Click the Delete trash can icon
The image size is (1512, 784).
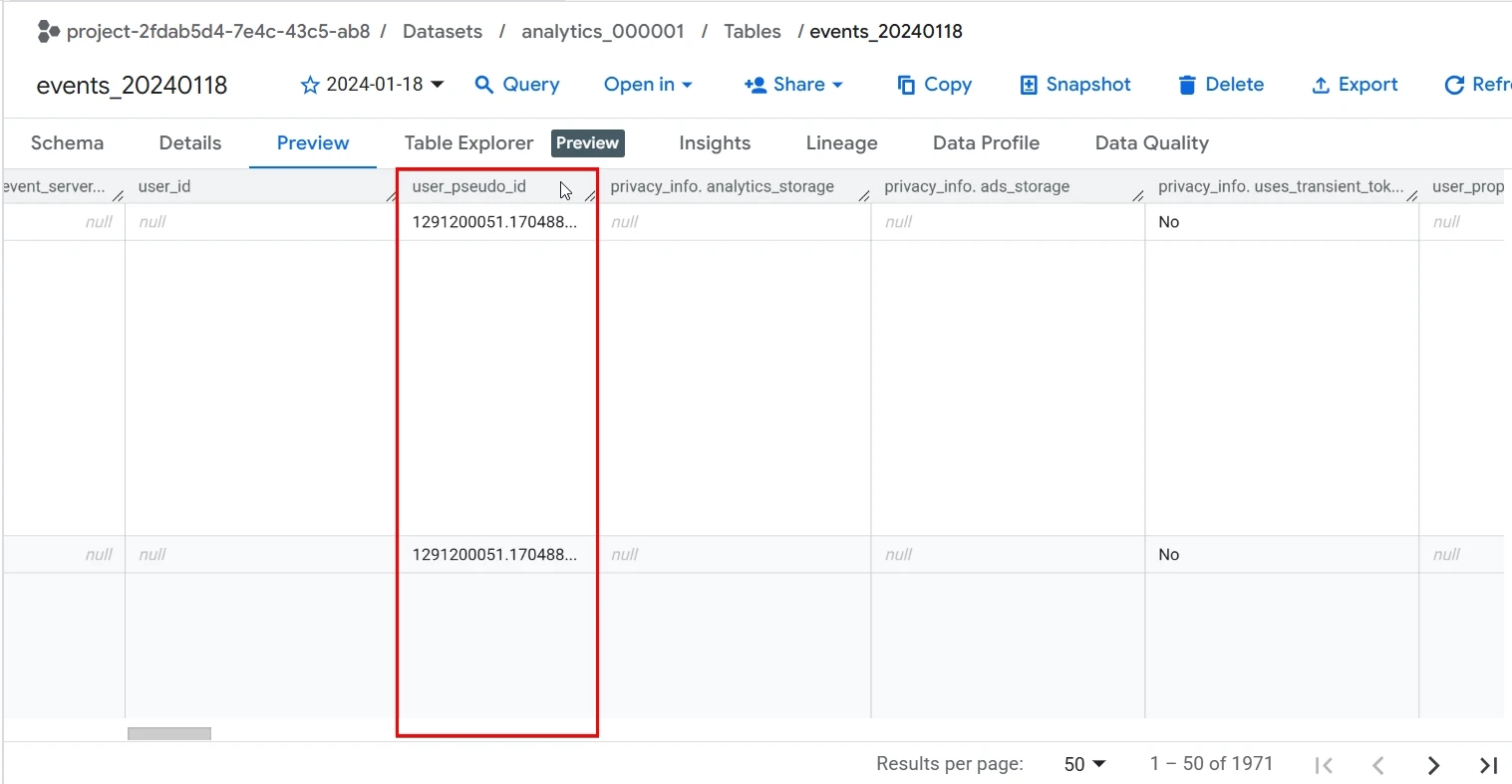[x=1187, y=85]
